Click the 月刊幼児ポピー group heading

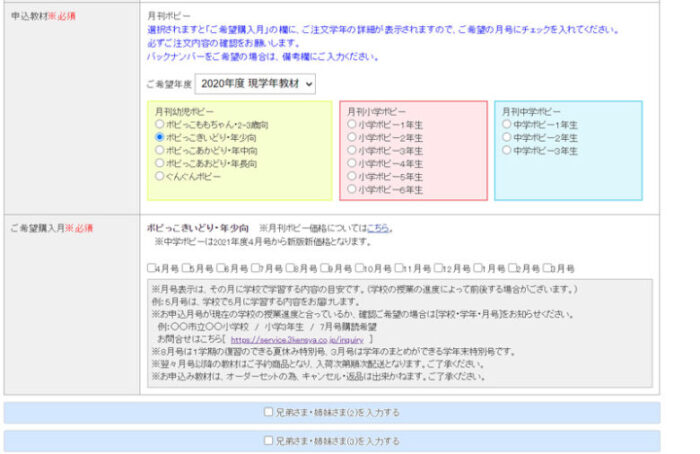tap(184, 111)
